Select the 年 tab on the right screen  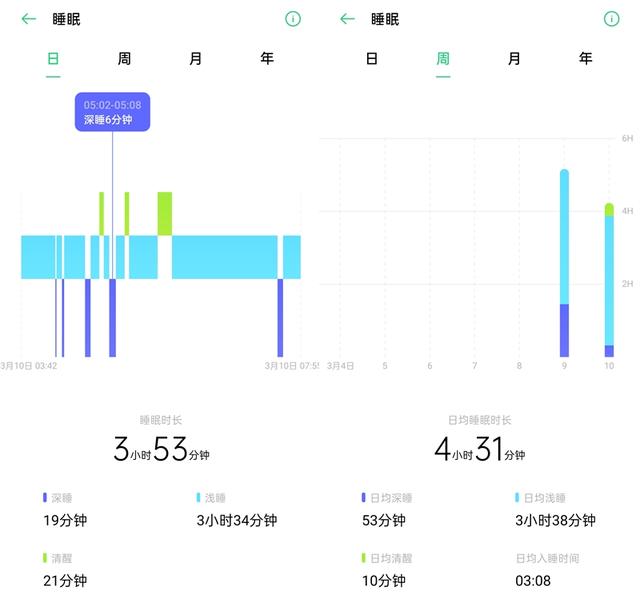tap(586, 59)
